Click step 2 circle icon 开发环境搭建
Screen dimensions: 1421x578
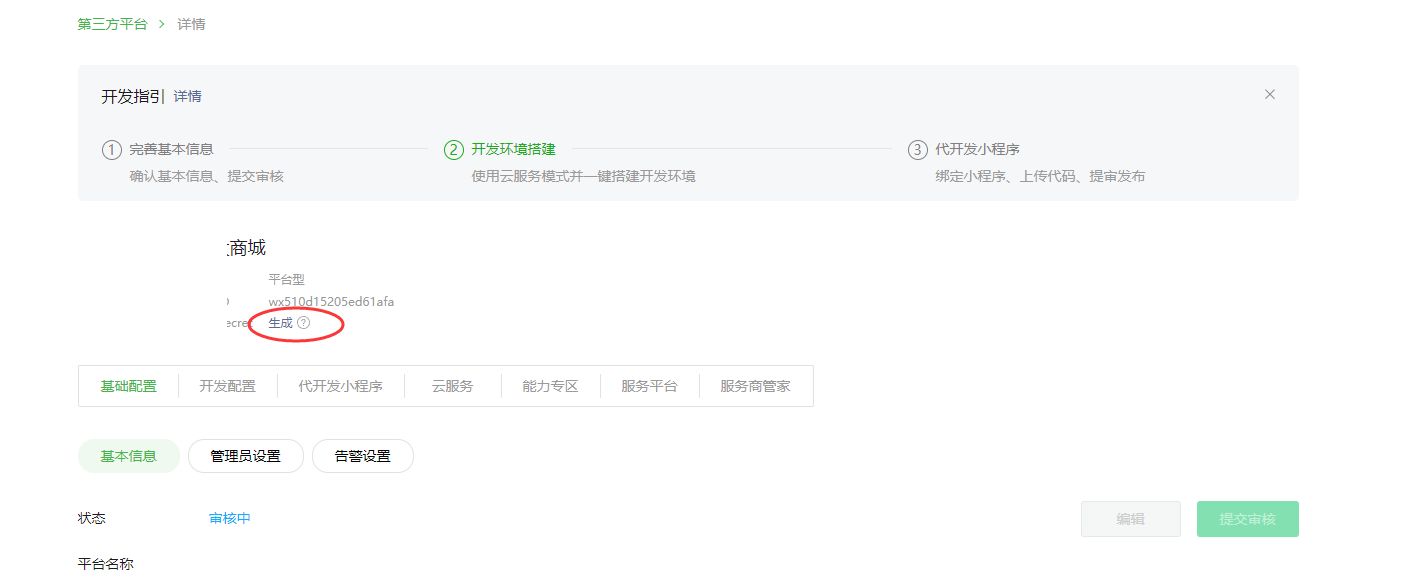454,150
